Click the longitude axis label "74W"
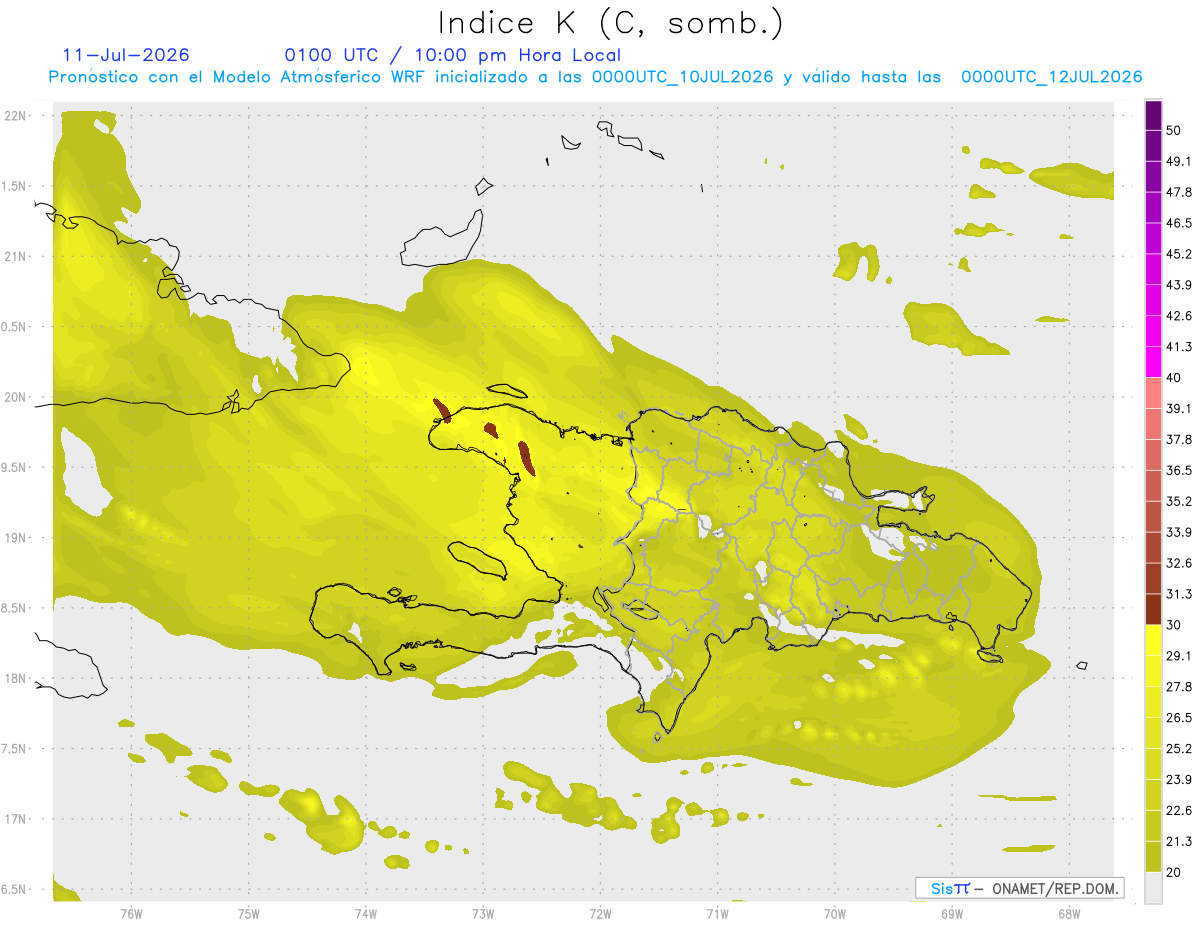 [366, 913]
